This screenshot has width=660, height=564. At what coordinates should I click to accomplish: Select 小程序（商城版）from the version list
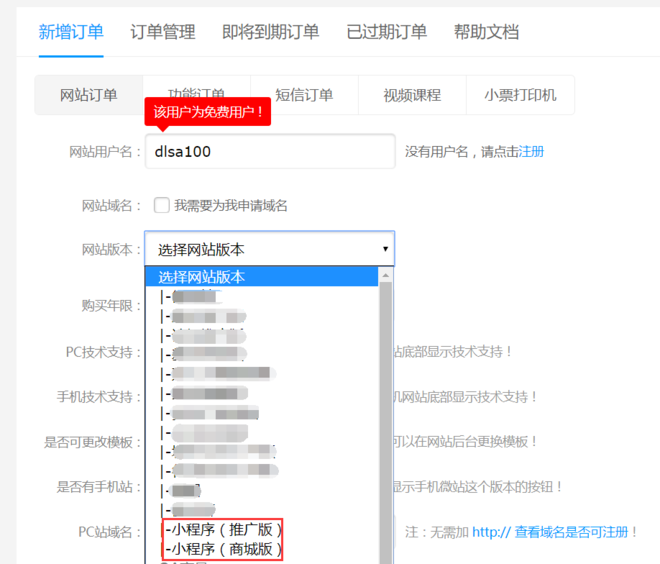point(224,549)
